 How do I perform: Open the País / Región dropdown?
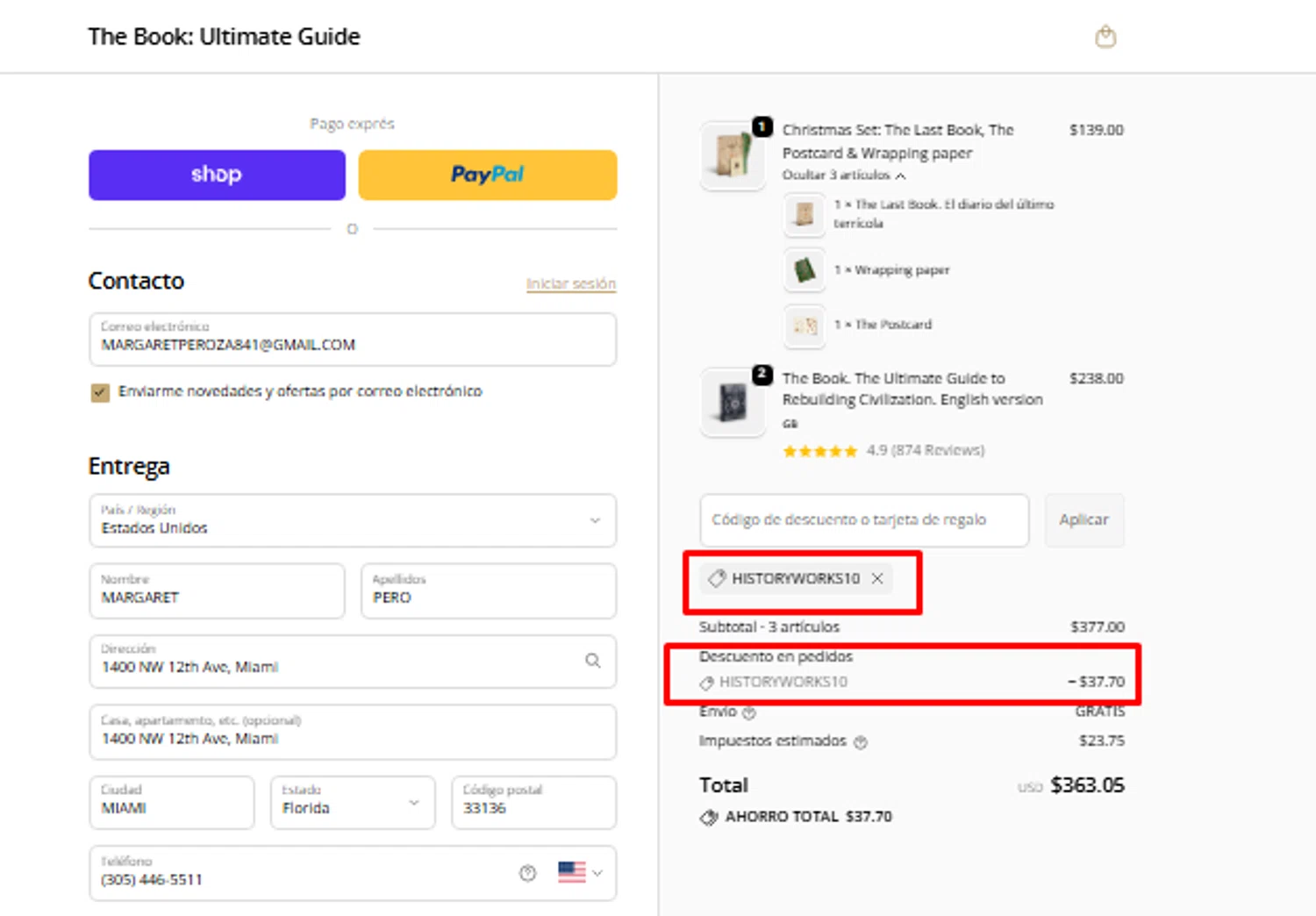pyautogui.click(x=352, y=520)
